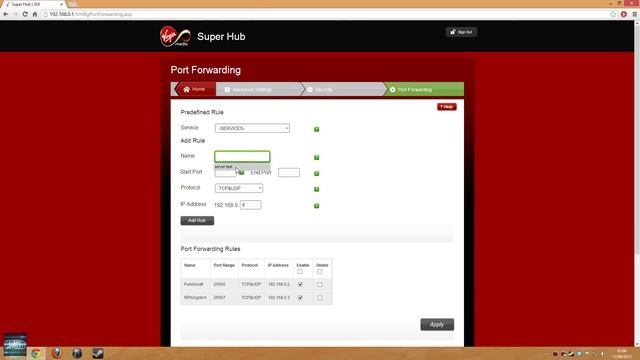
Task: Click the browser Forward arrow
Action: click(x=15, y=14)
